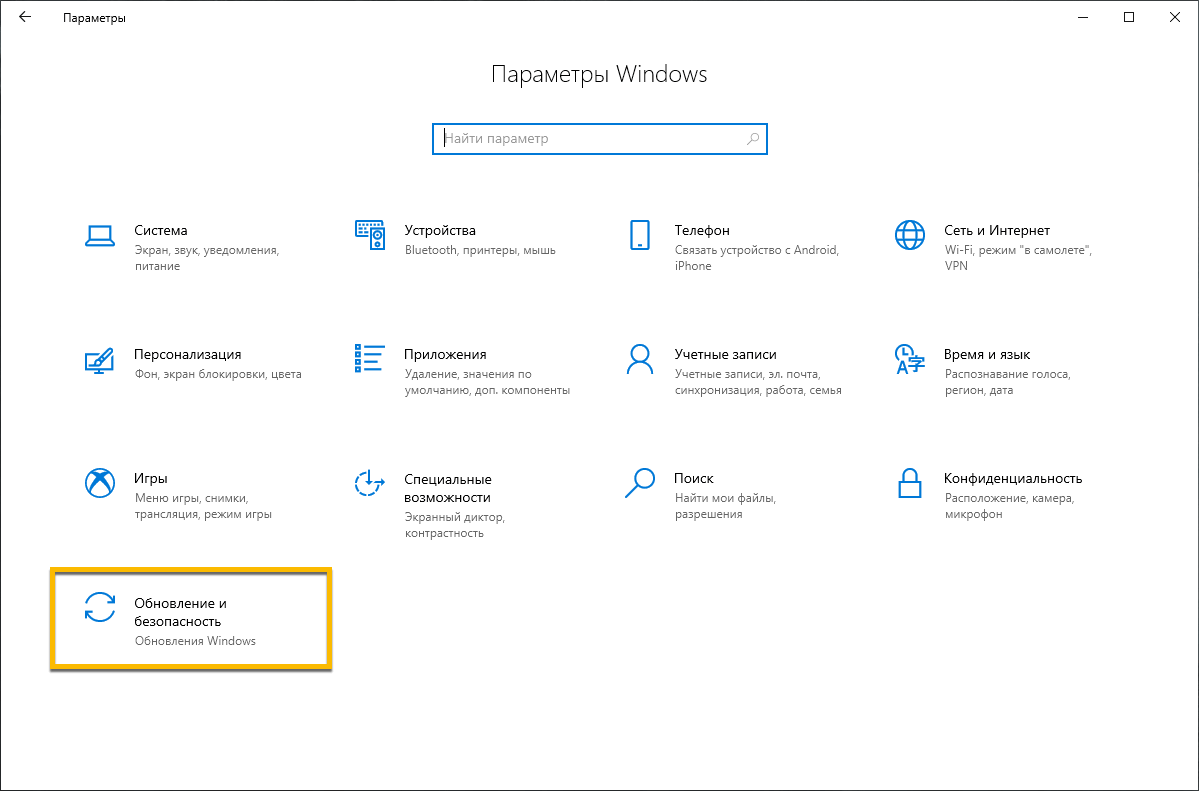Open the 'Время и язык' link
Viewport: 1199px width, 791px height.
pyautogui.click(x=986, y=354)
